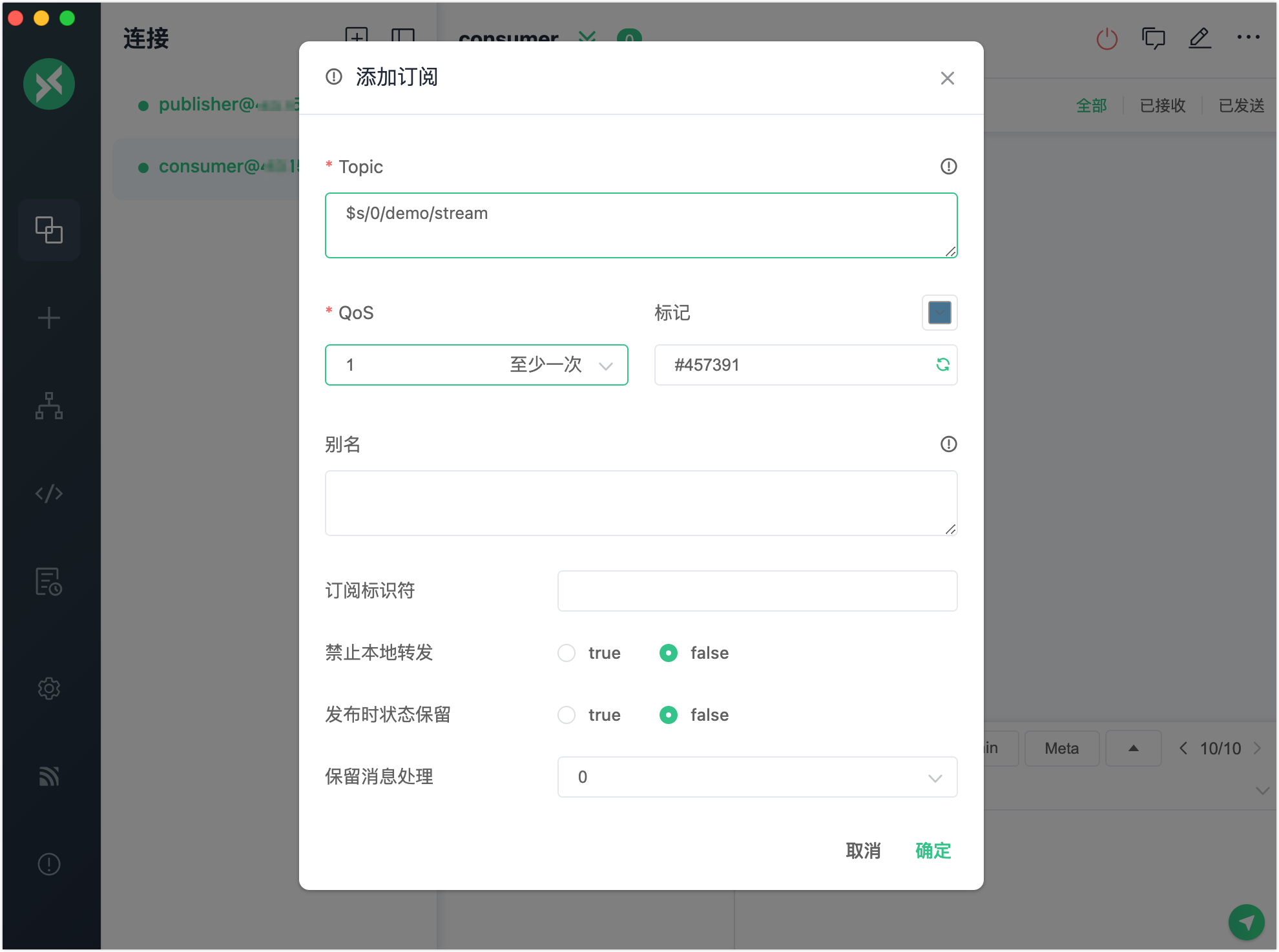Click the 别名 info icon
The height and width of the screenshot is (952, 1279).
pos(948,444)
